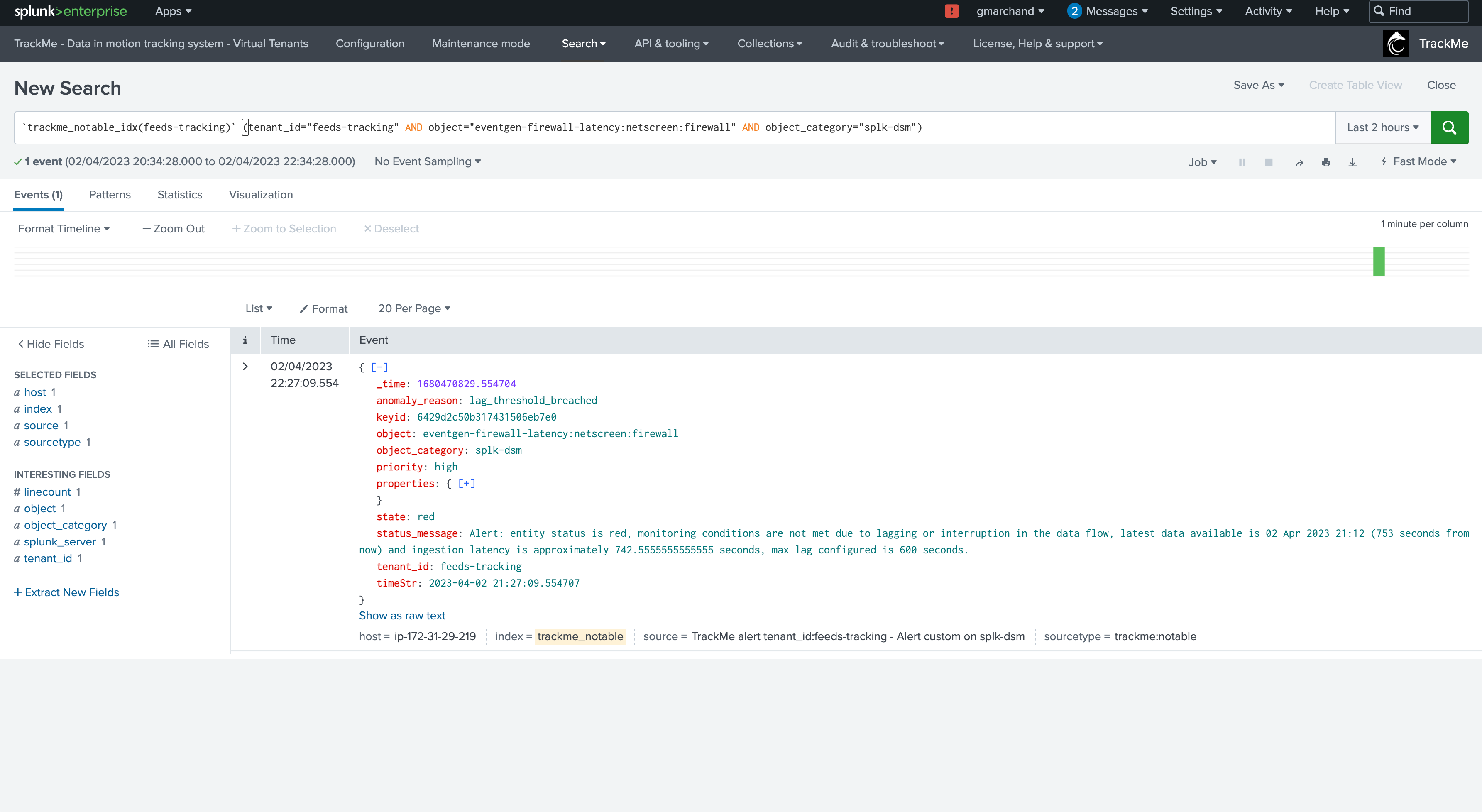The image size is (1482, 812).
Task: Click the Splunk enterprise logo
Action: click(x=70, y=12)
